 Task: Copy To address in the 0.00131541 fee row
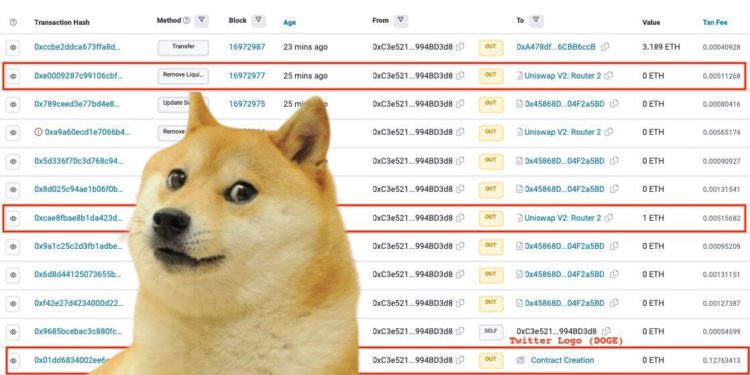point(614,189)
